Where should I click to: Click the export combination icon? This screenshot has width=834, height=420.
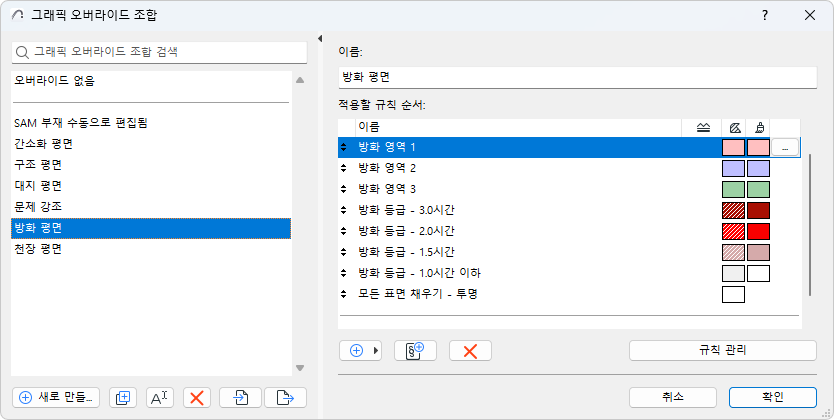285,397
